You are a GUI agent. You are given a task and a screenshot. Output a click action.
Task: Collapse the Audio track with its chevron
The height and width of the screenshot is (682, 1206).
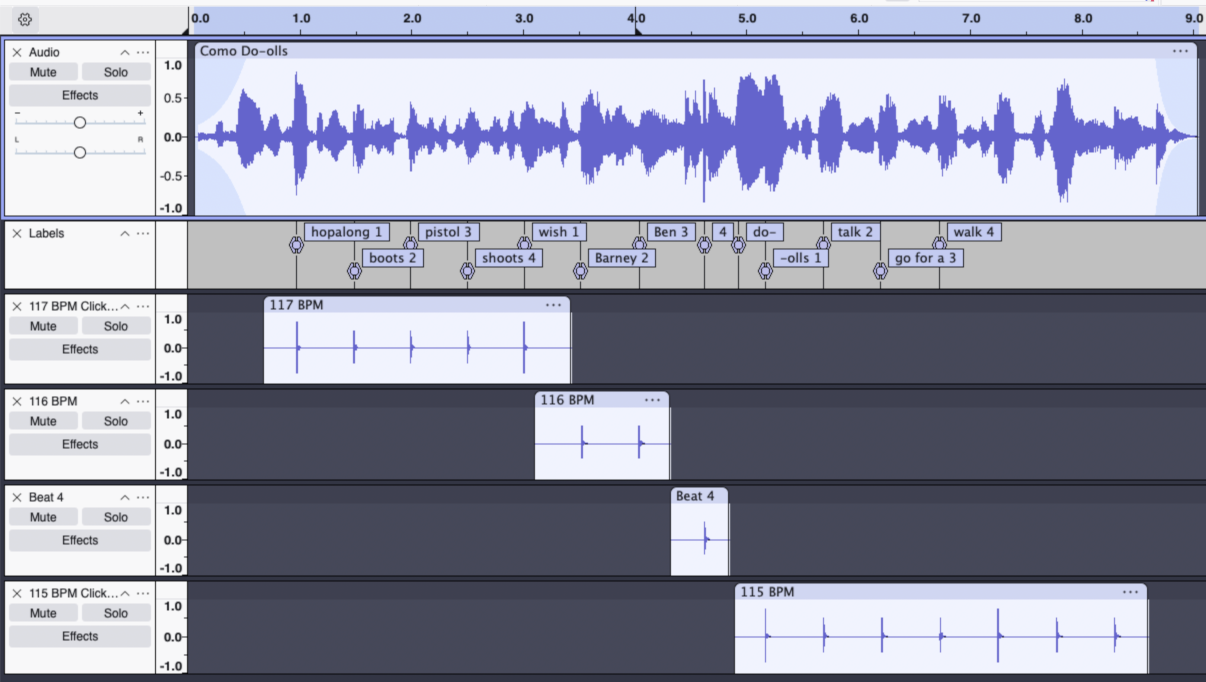coord(124,51)
